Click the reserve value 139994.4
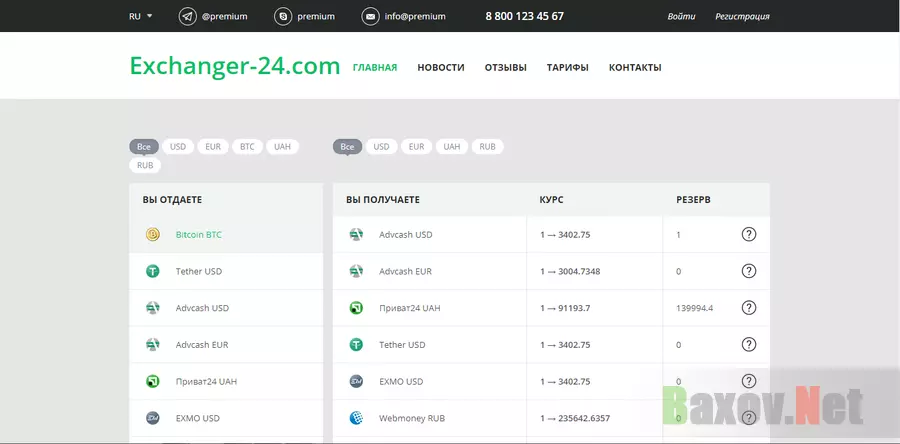The width and height of the screenshot is (900, 444). (695, 308)
